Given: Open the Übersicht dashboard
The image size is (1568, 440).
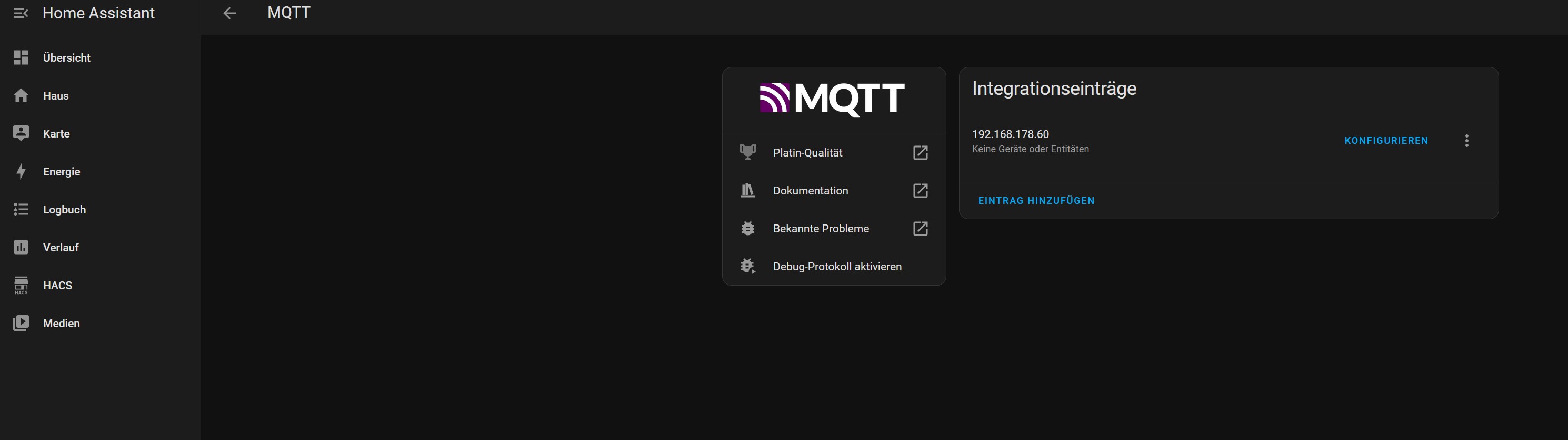Looking at the screenshot, I should point(67,58).
